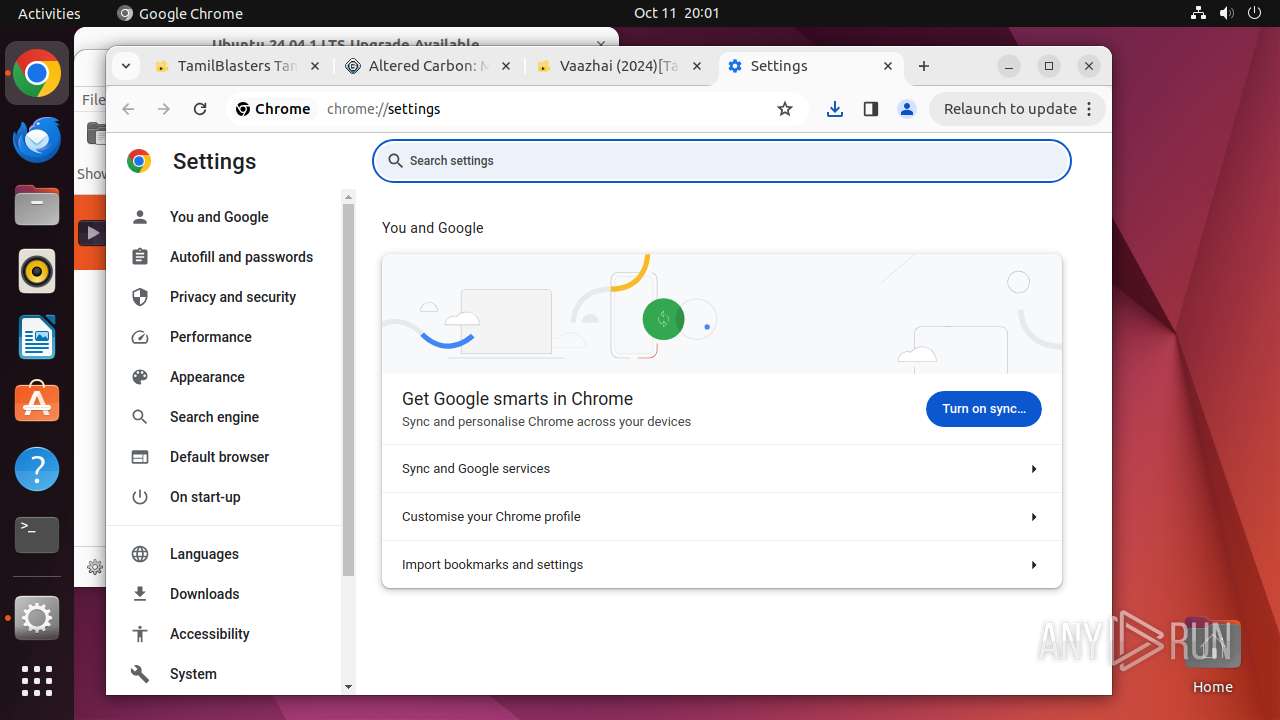Viewport: 1280px width, 720px height.
Task: Open the system status menu
Action: pyautogui.click(x=1226, y=13)
